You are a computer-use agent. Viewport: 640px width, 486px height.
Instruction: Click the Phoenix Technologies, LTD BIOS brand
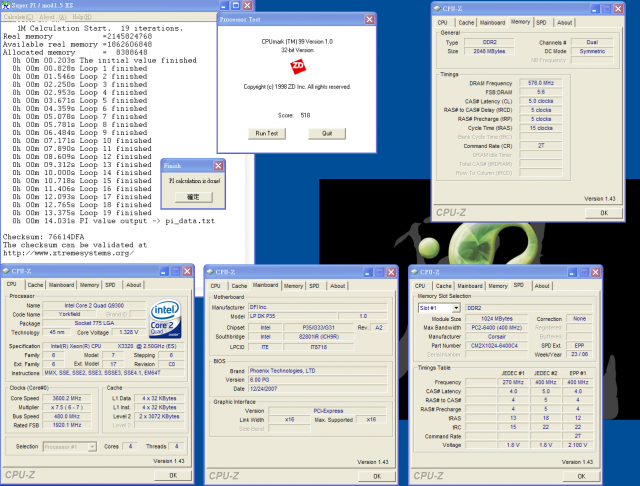318,371
